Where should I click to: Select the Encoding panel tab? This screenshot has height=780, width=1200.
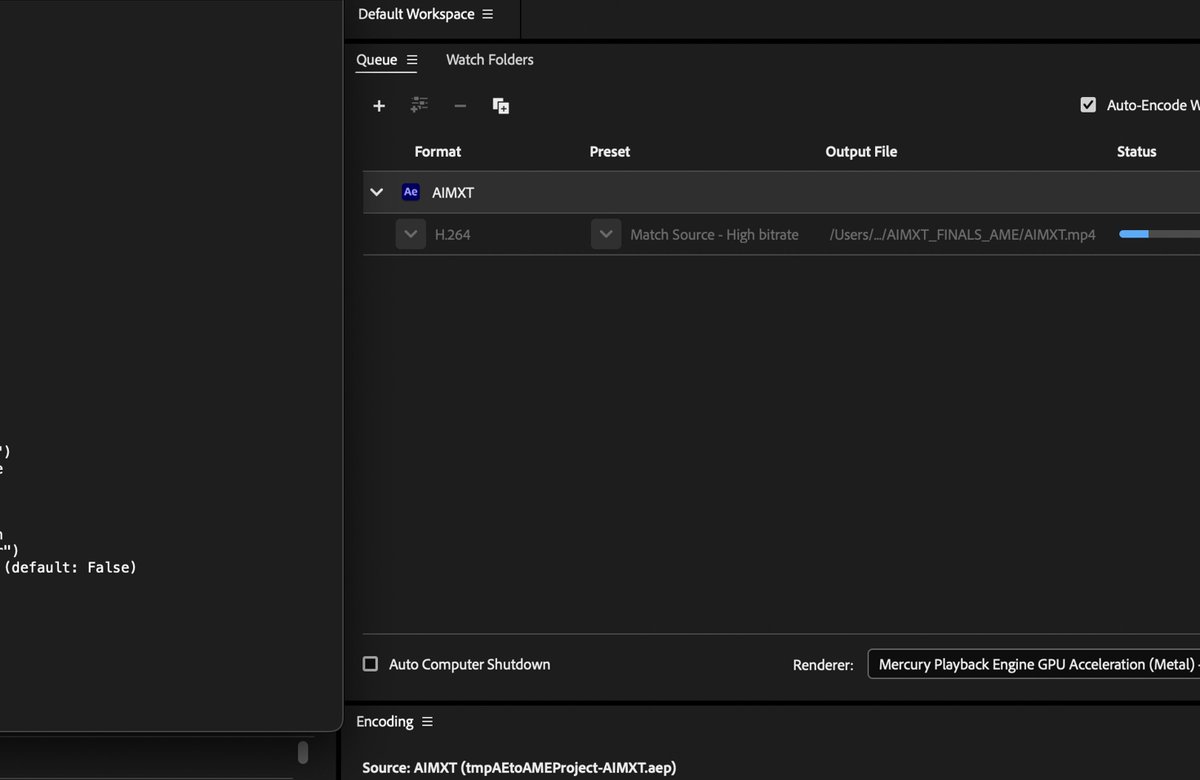coord(385,722)
